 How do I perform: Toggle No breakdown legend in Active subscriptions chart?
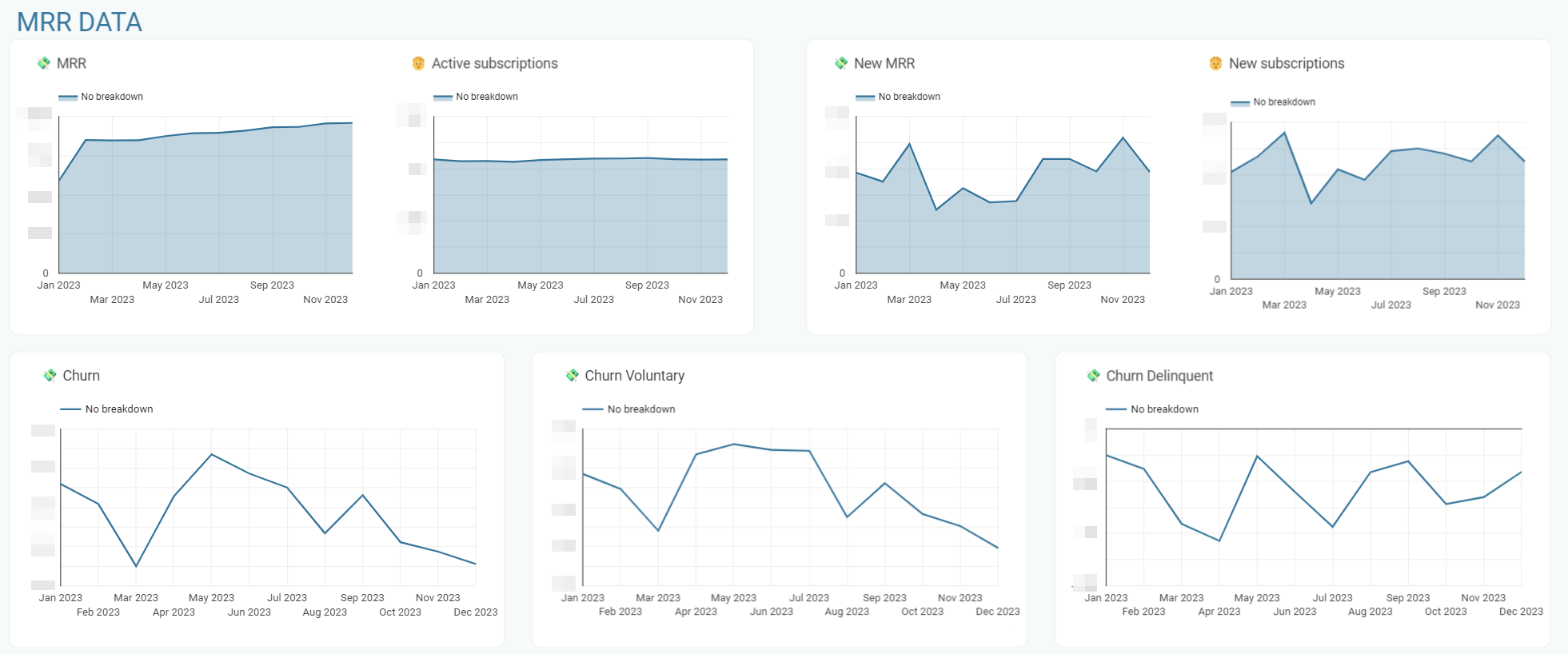coord(476,97)
